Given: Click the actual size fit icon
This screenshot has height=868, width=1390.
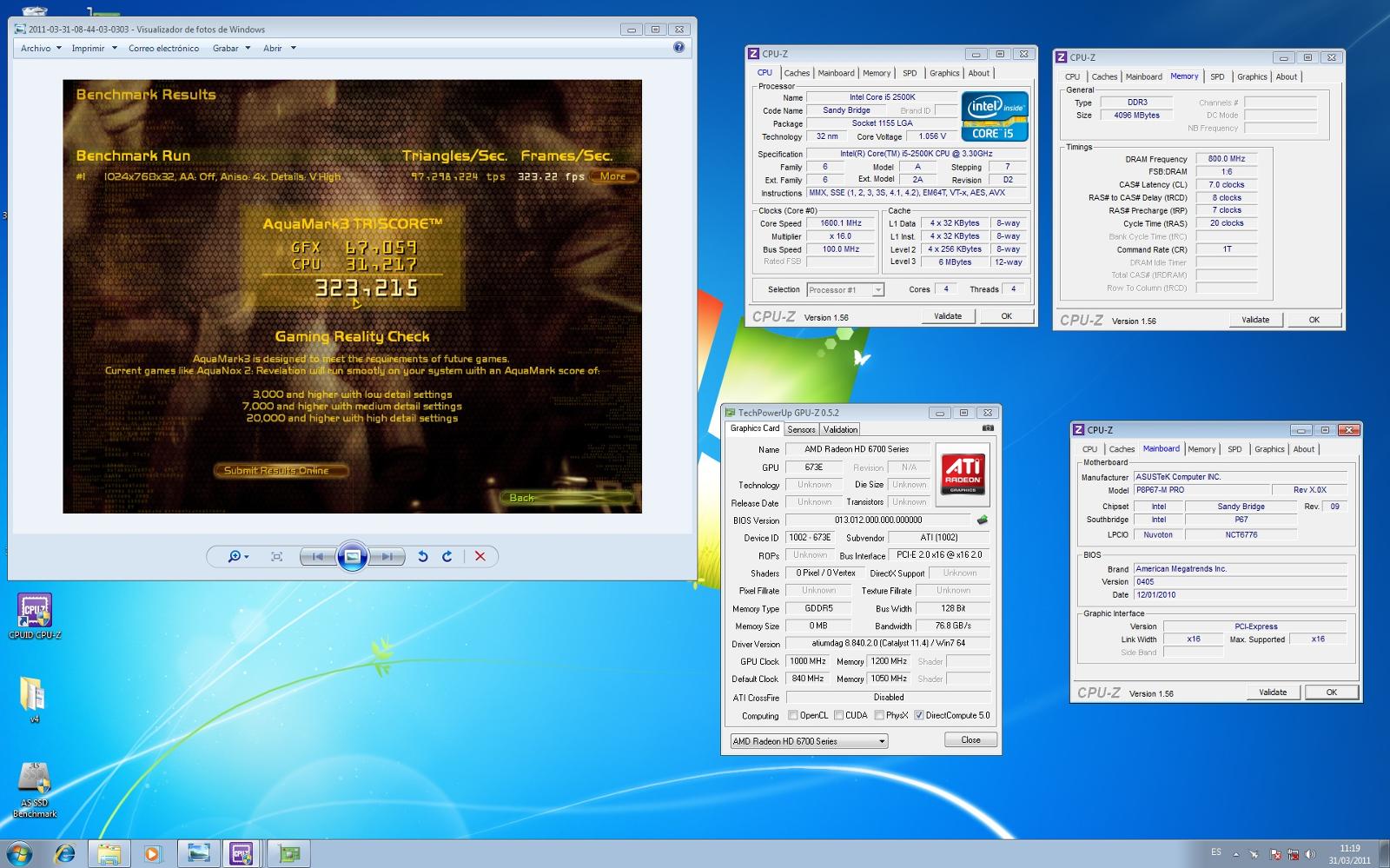Looking at the screenshot, I should coord(277,556).
